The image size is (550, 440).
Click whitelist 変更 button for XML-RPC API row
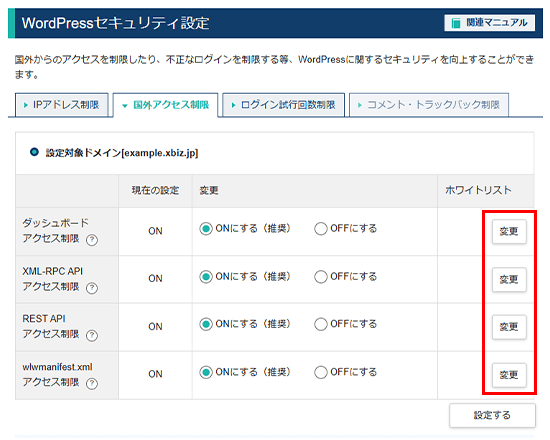click(509, 280)
